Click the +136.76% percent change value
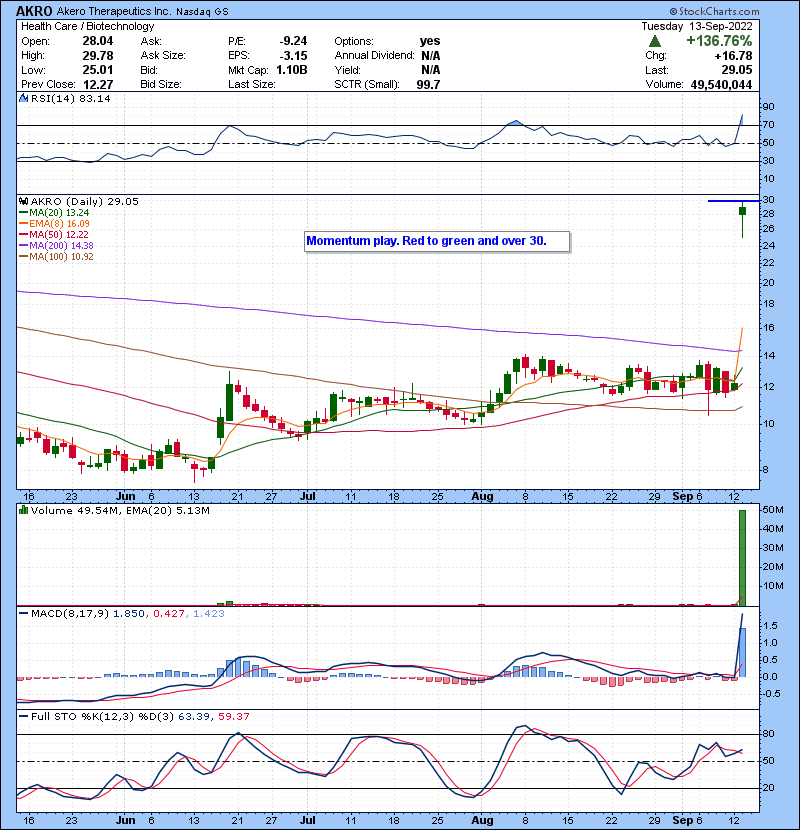800x830 pixels. tap(719, 41)
